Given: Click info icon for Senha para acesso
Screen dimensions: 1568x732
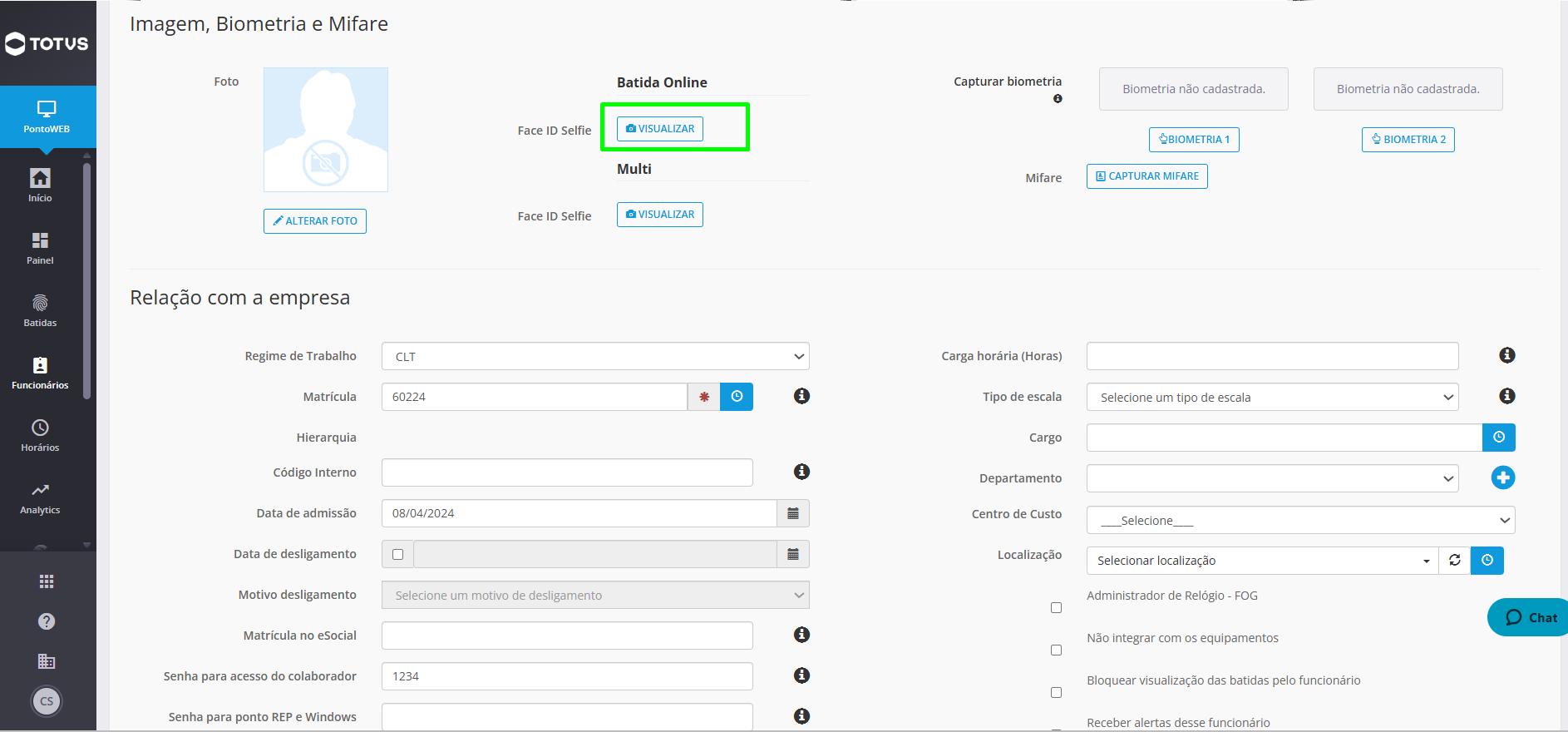Looking at the screenshot, I should coord(801,675).
